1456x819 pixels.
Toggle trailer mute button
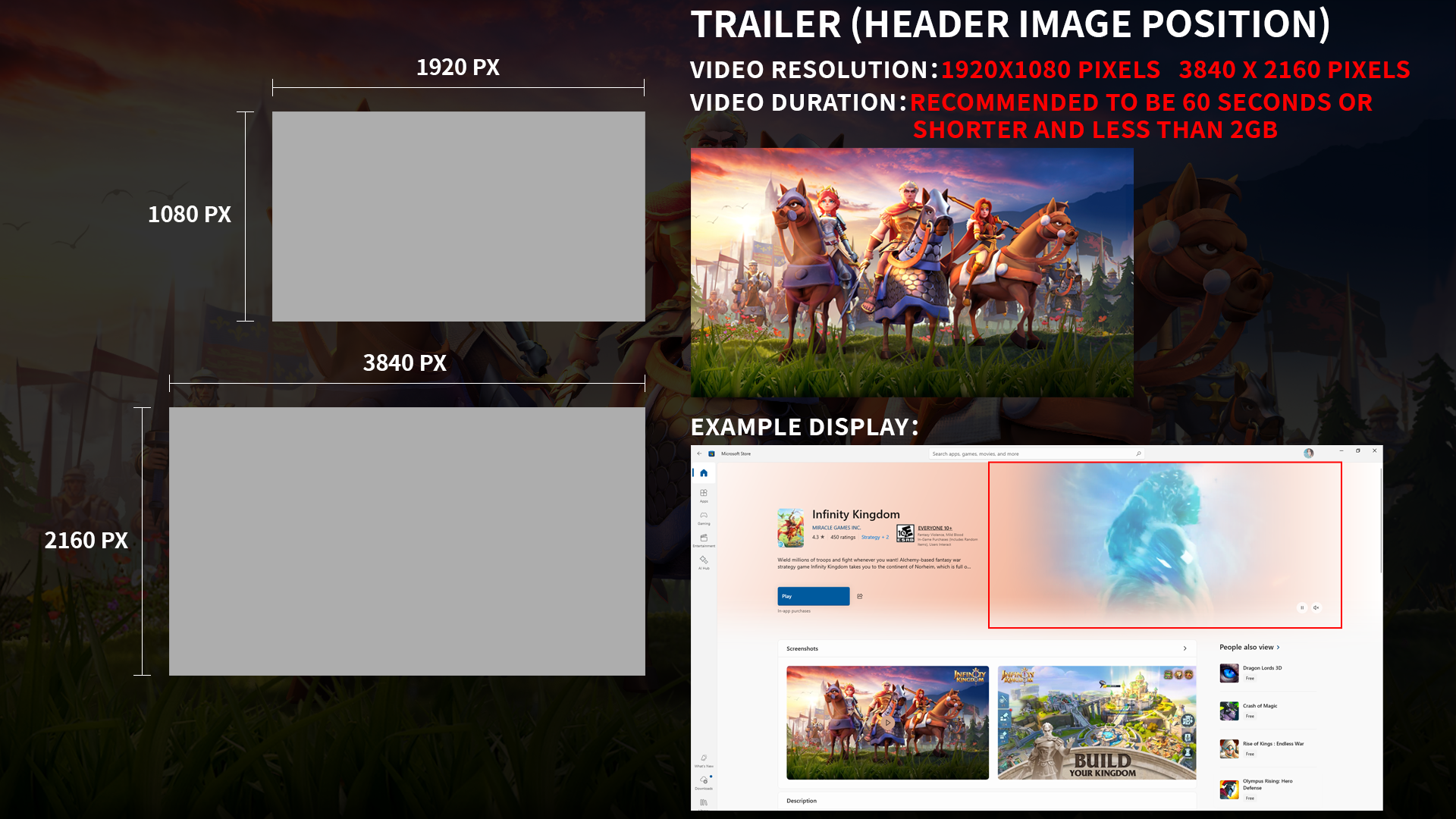1316,607
